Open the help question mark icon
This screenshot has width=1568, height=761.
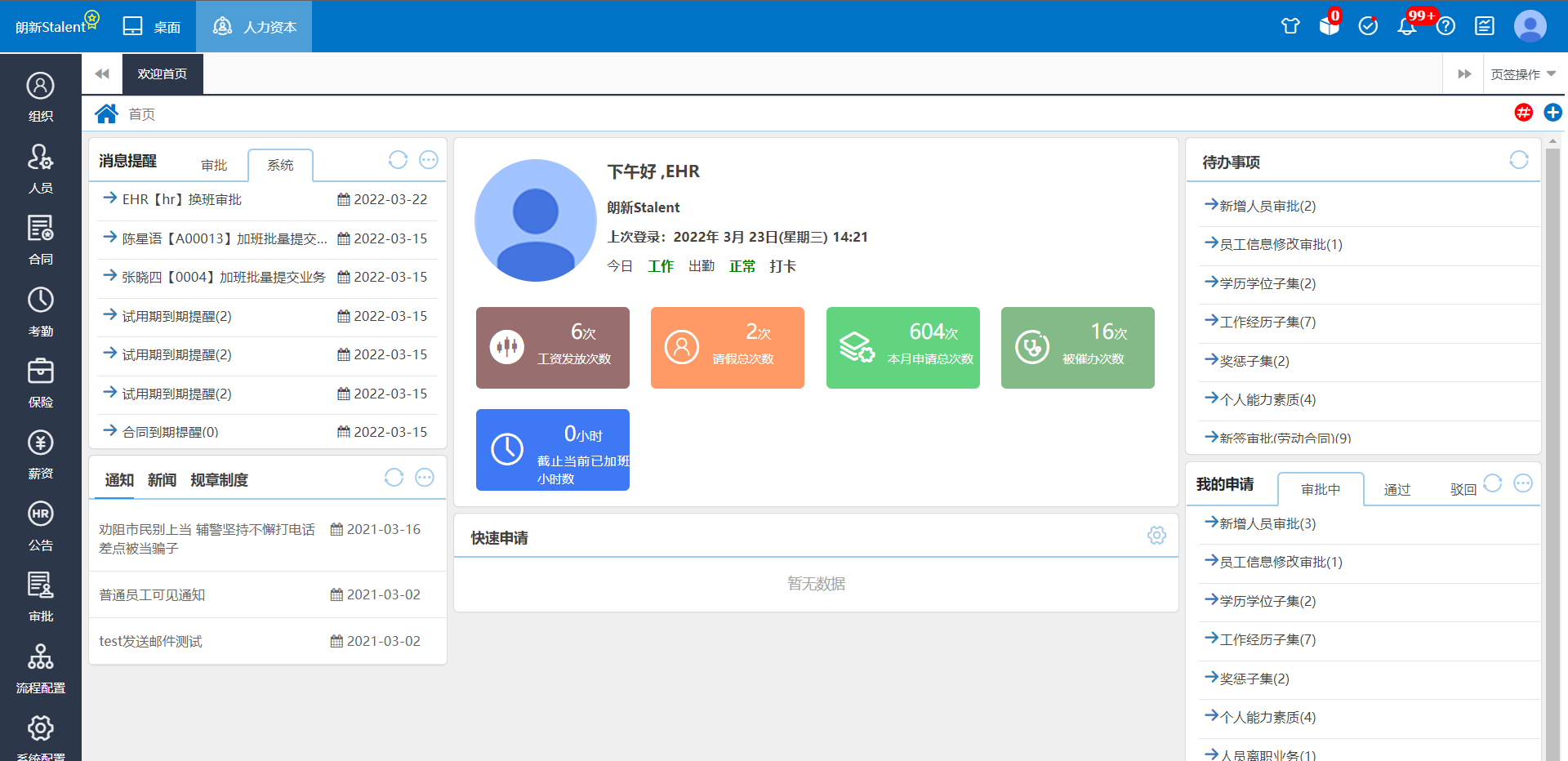pos(1445,26)
